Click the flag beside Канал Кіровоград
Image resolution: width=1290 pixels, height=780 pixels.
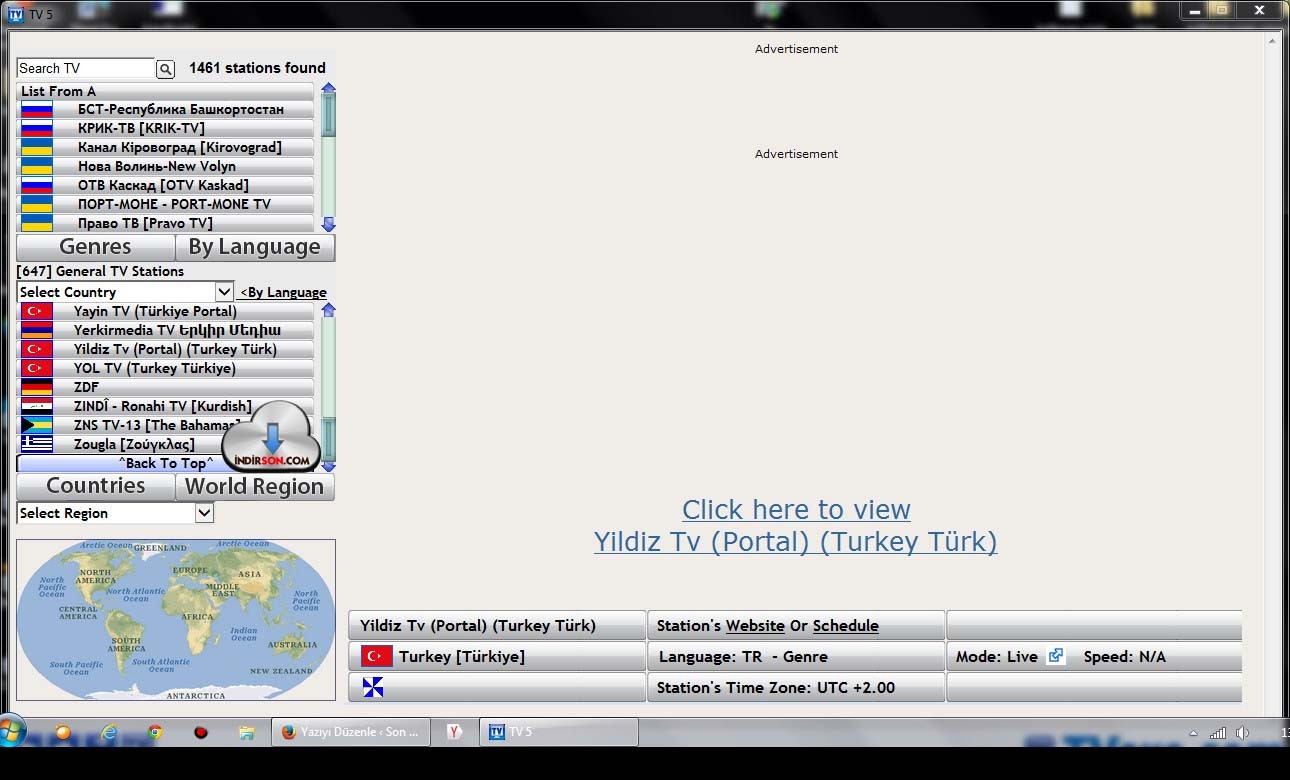37,147
